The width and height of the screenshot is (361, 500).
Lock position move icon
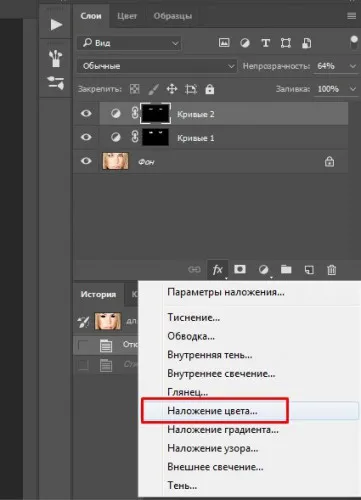(x=172, y=89)
